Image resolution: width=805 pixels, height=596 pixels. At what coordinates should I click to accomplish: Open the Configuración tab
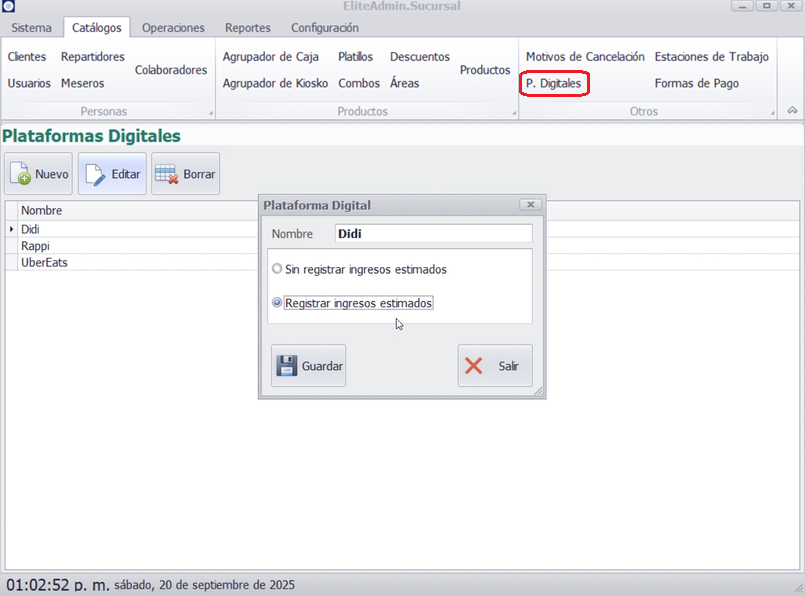[x=325, y=28]
